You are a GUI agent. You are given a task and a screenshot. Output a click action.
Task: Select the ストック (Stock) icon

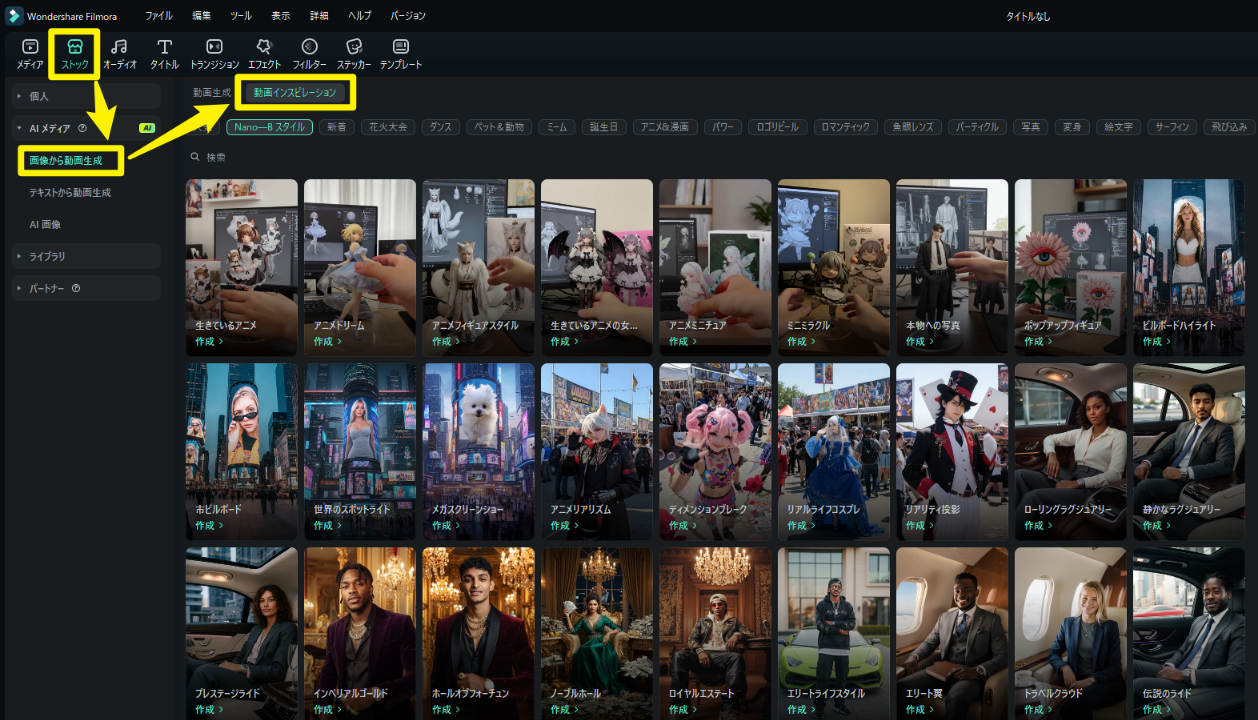coord(75,53)
